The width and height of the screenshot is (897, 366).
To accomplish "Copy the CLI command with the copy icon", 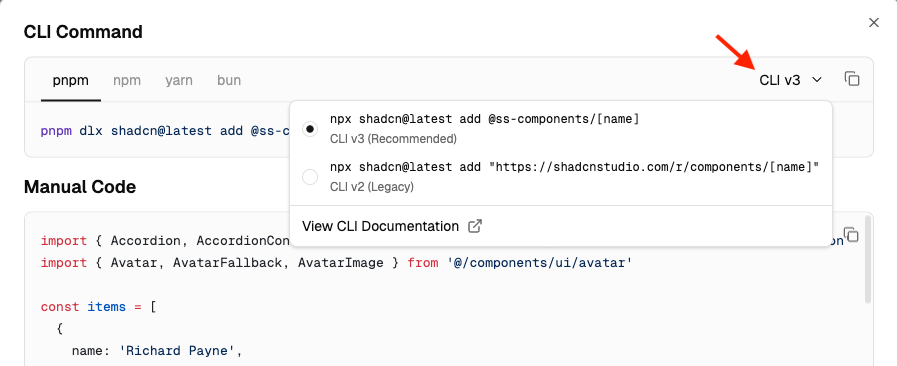I will [x=852, y=79].
